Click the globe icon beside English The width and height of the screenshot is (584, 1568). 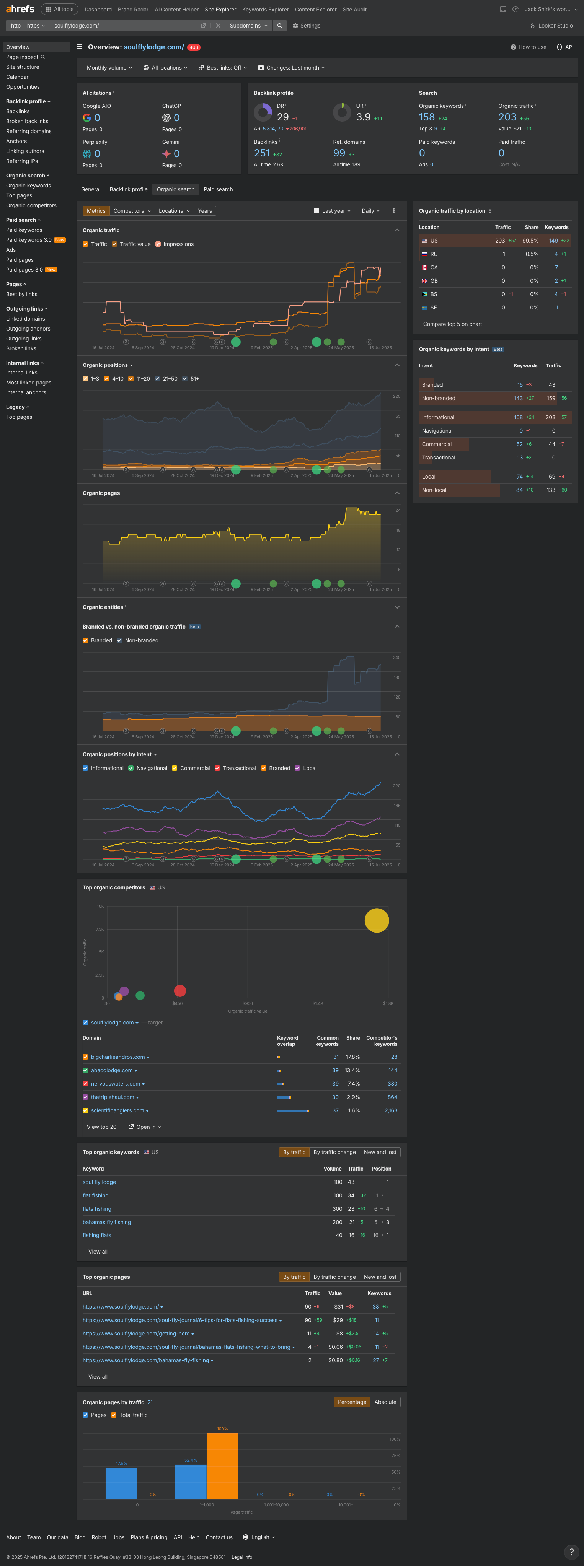pos(245,1537)
